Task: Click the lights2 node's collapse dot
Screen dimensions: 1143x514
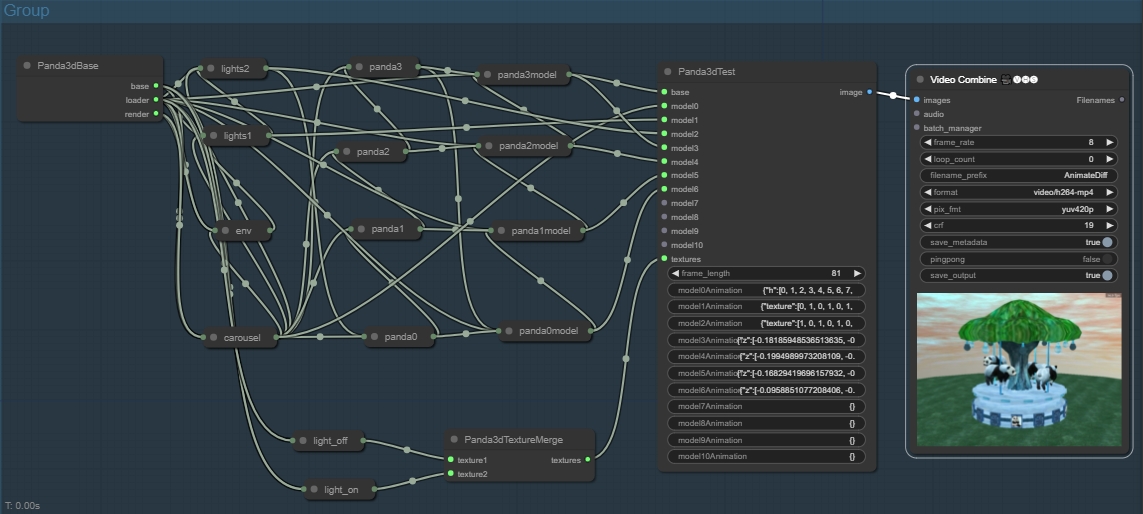Action: click(x=211, y=69)
